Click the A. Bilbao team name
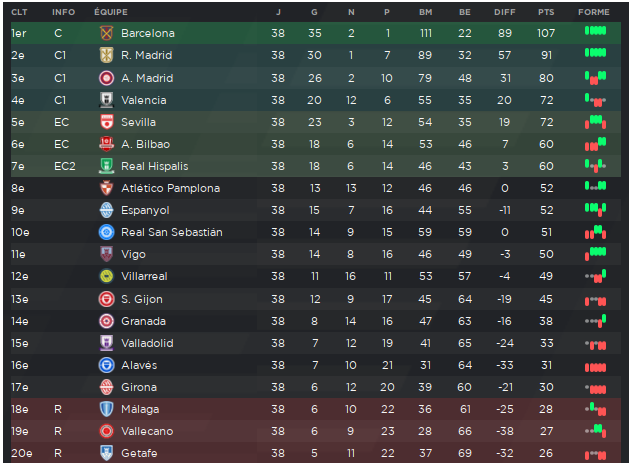The height and width of the screenshot is (465, 632). click(x=146, y=144)
